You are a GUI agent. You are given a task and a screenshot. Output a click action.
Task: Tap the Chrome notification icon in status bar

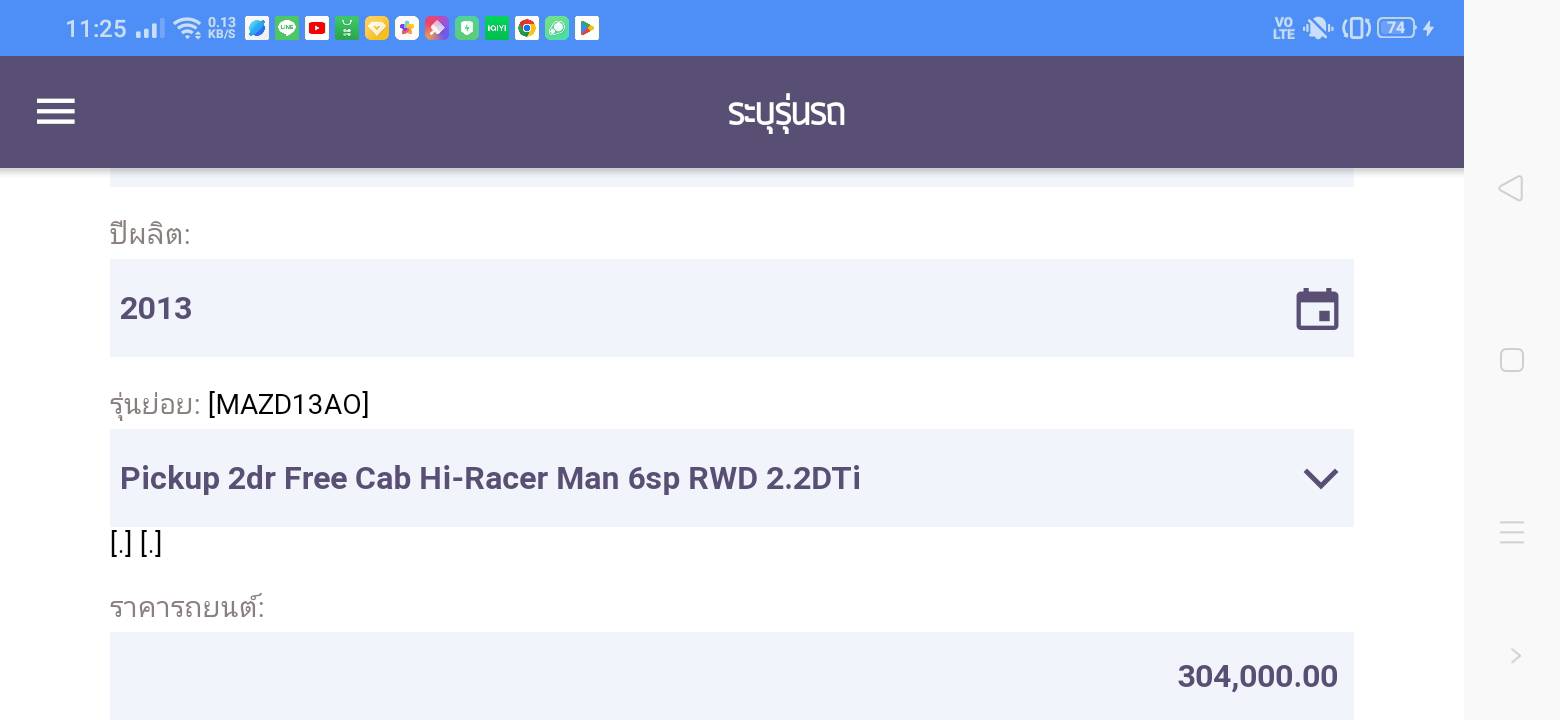pos(527,28)
